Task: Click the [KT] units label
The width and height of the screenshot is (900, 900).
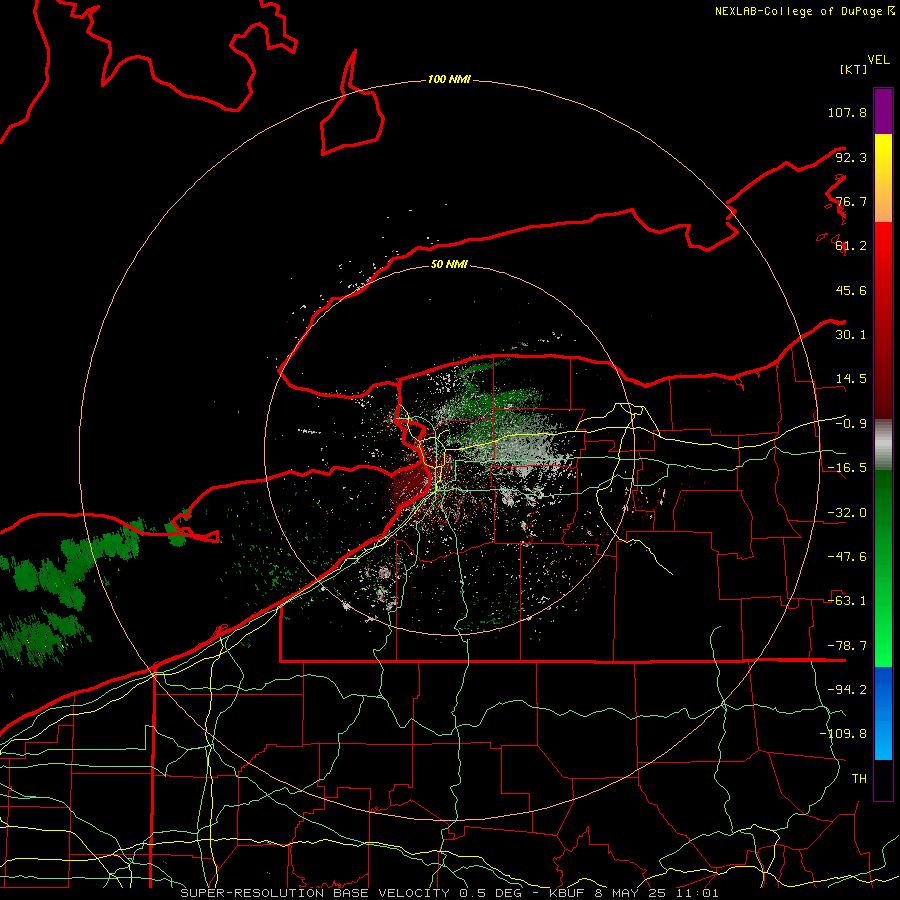Action: (853, 69)
